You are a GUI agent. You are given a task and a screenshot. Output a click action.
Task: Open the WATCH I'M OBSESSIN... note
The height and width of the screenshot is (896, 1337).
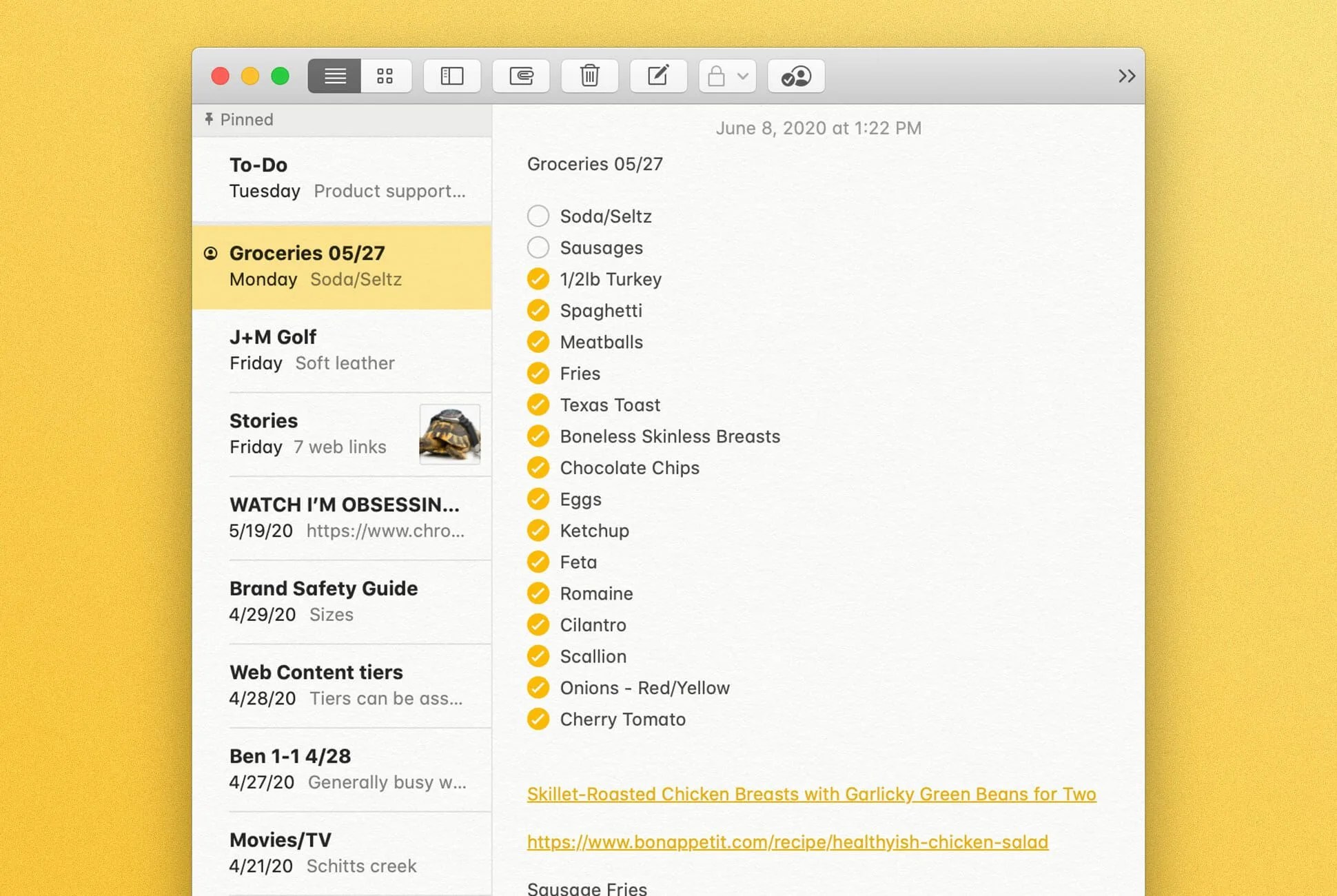(343, 518)
